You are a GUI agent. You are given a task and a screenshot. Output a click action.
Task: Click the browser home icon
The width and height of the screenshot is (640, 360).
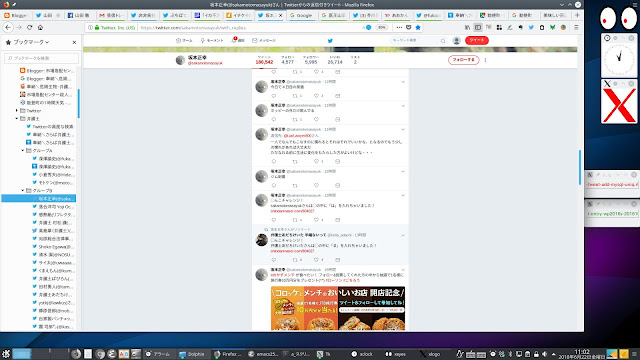40,27
